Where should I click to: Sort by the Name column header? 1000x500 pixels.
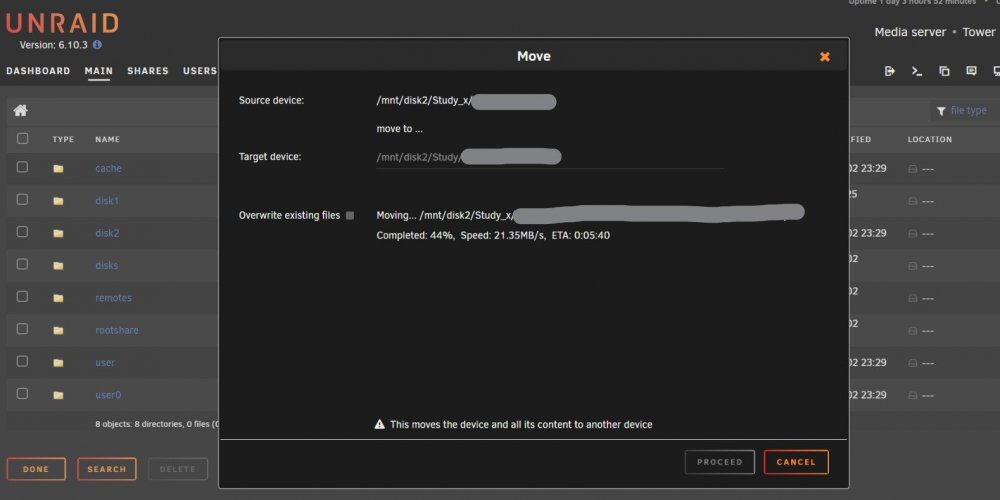[107, 139]
